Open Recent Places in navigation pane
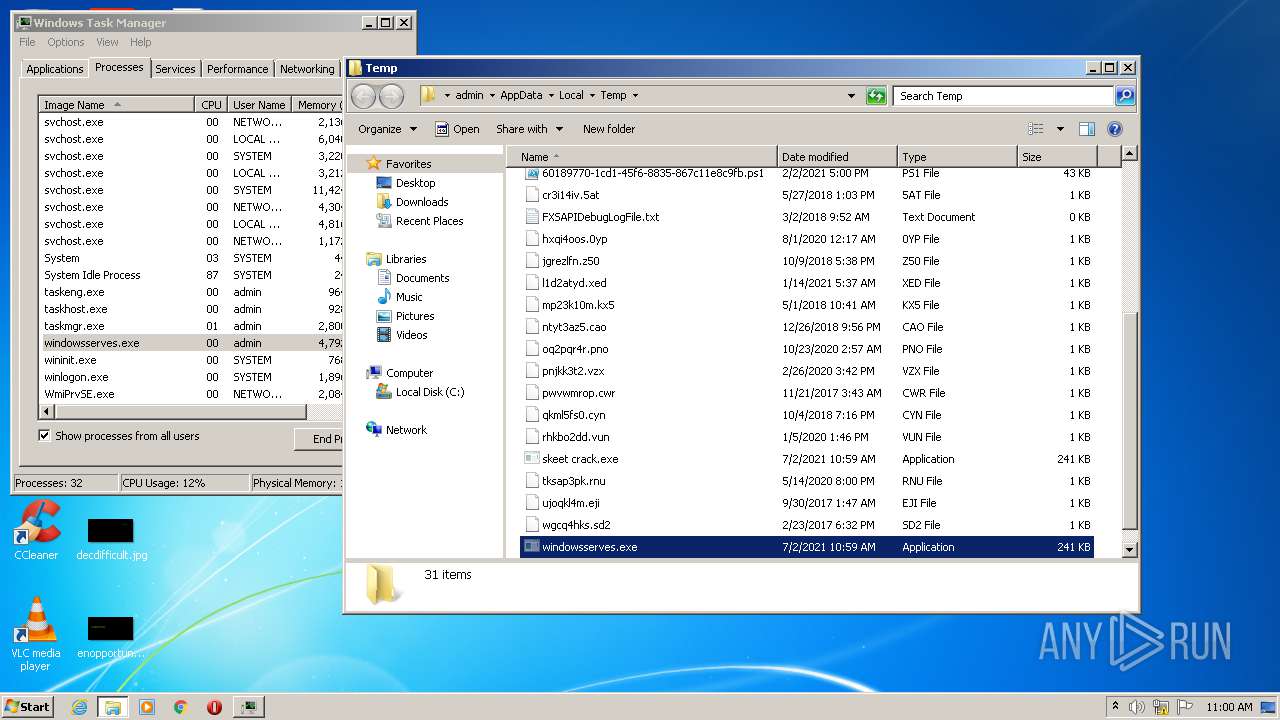1280x720 pixels. click(429, 221)
